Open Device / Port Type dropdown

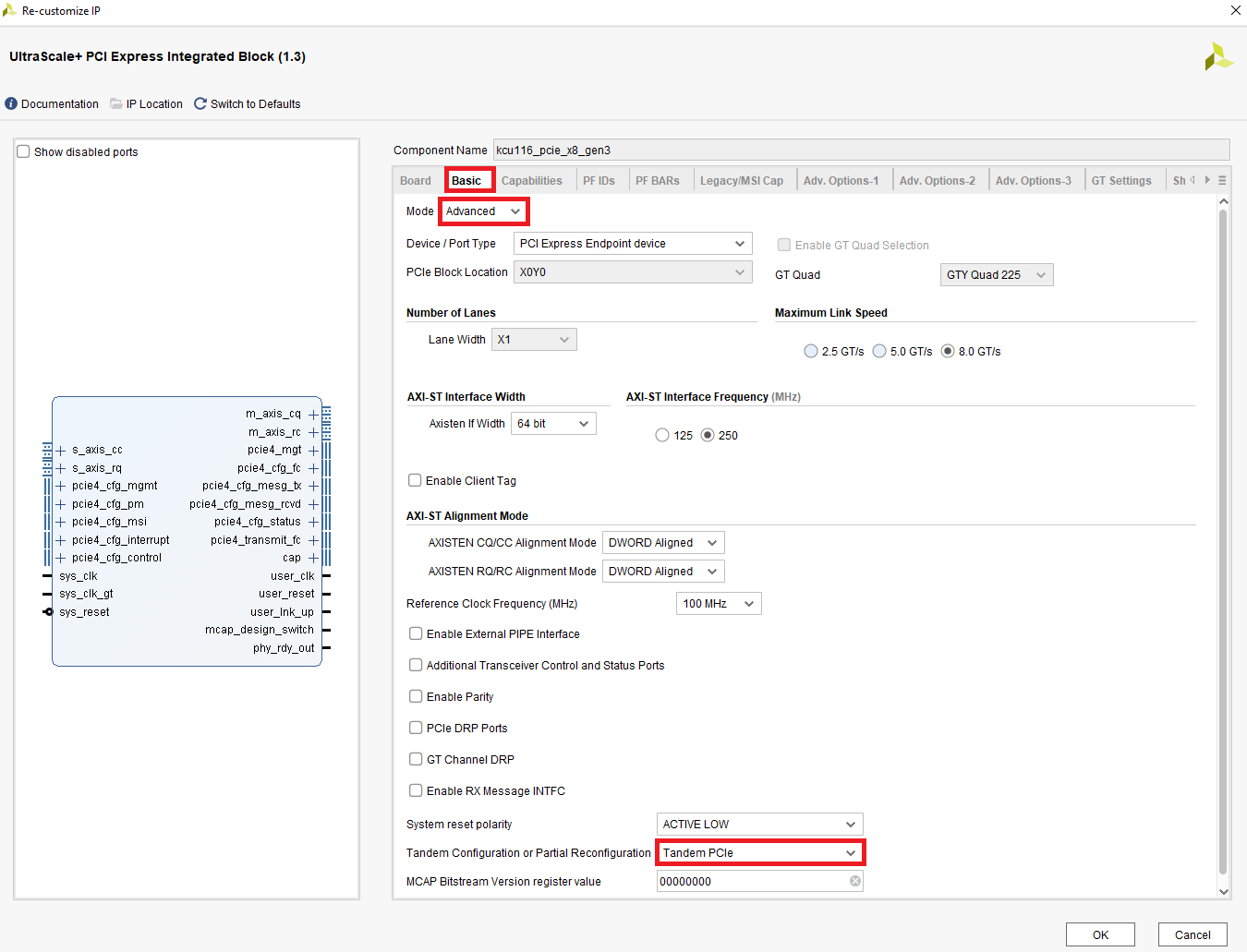[x=633, y=244]
